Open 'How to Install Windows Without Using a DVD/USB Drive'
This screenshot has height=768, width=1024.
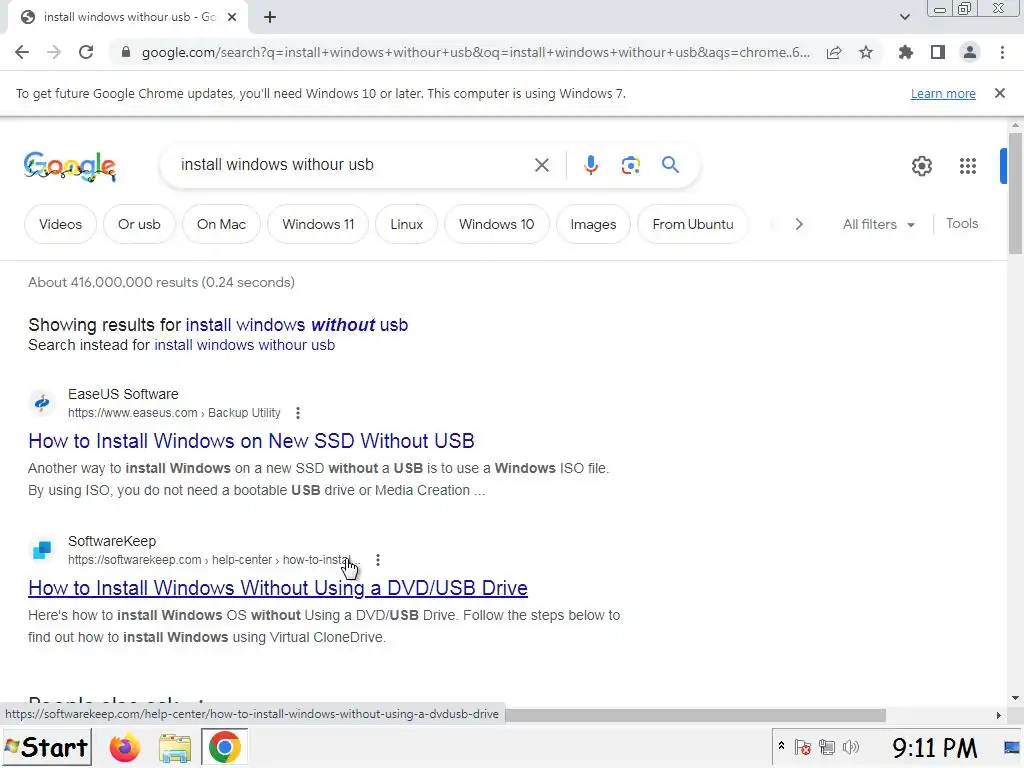278,588
